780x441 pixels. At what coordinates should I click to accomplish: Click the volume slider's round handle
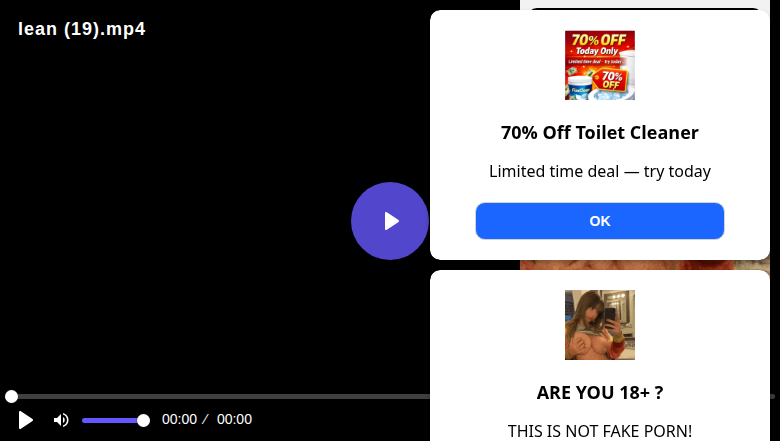point(143,421)
